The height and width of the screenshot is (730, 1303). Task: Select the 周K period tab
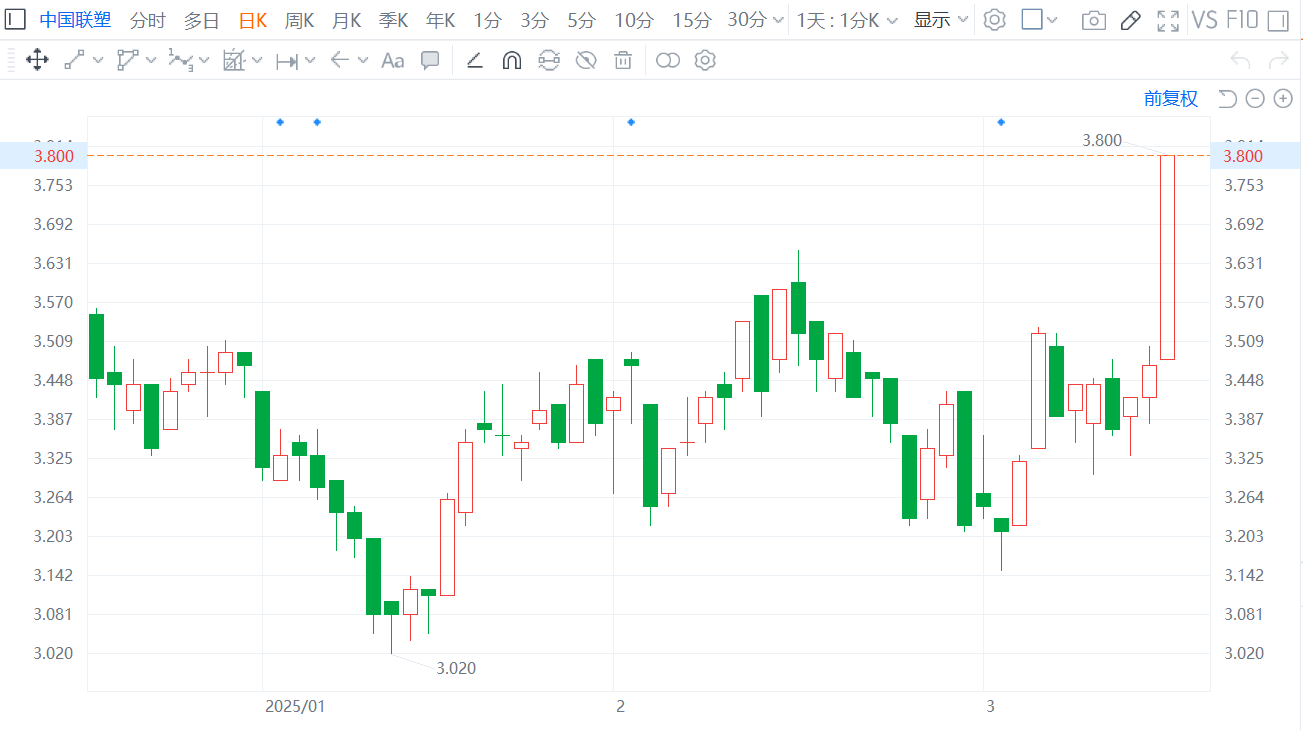tap(299, 20)
